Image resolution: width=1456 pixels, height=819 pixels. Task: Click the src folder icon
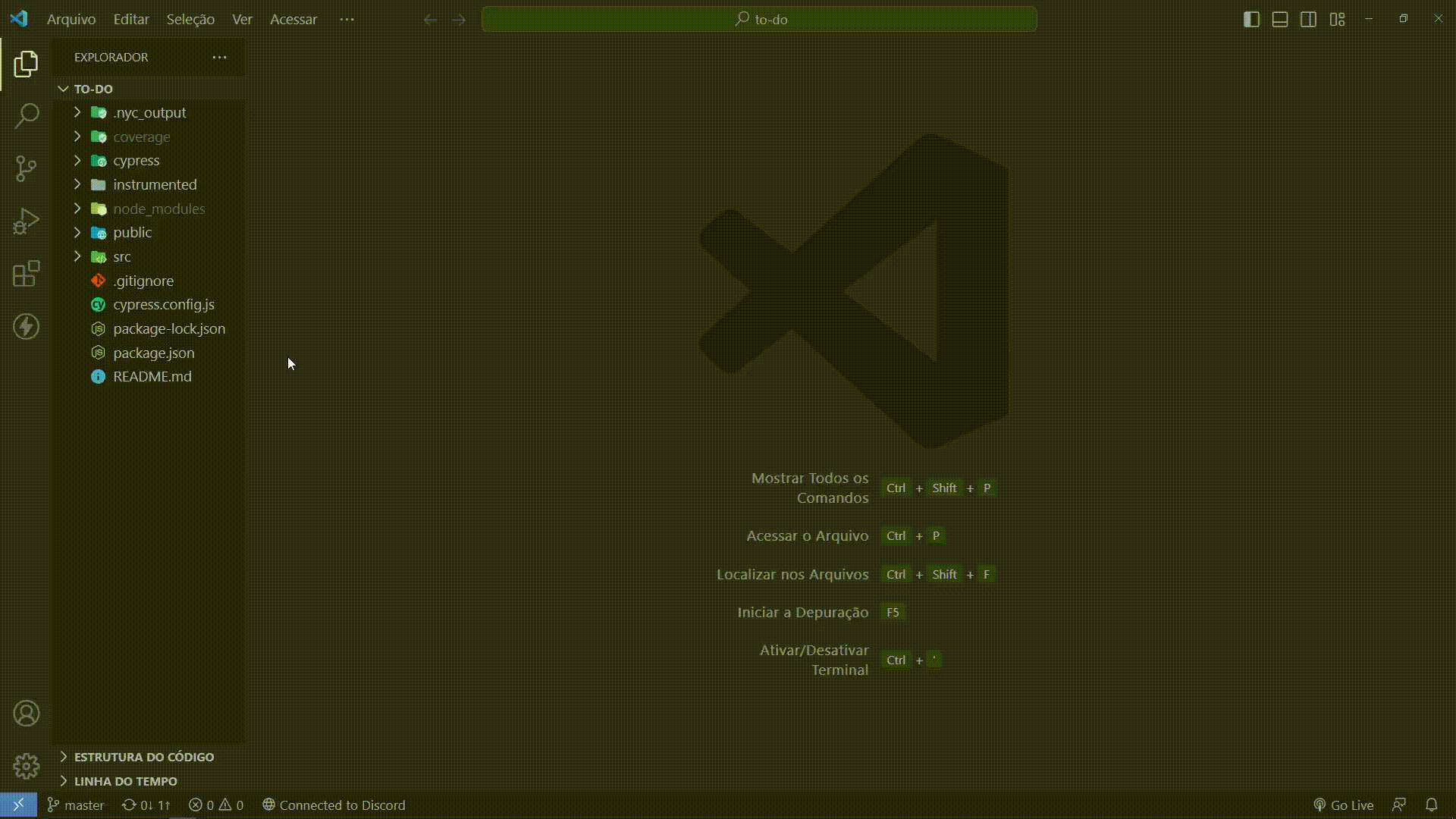[99, 257]
